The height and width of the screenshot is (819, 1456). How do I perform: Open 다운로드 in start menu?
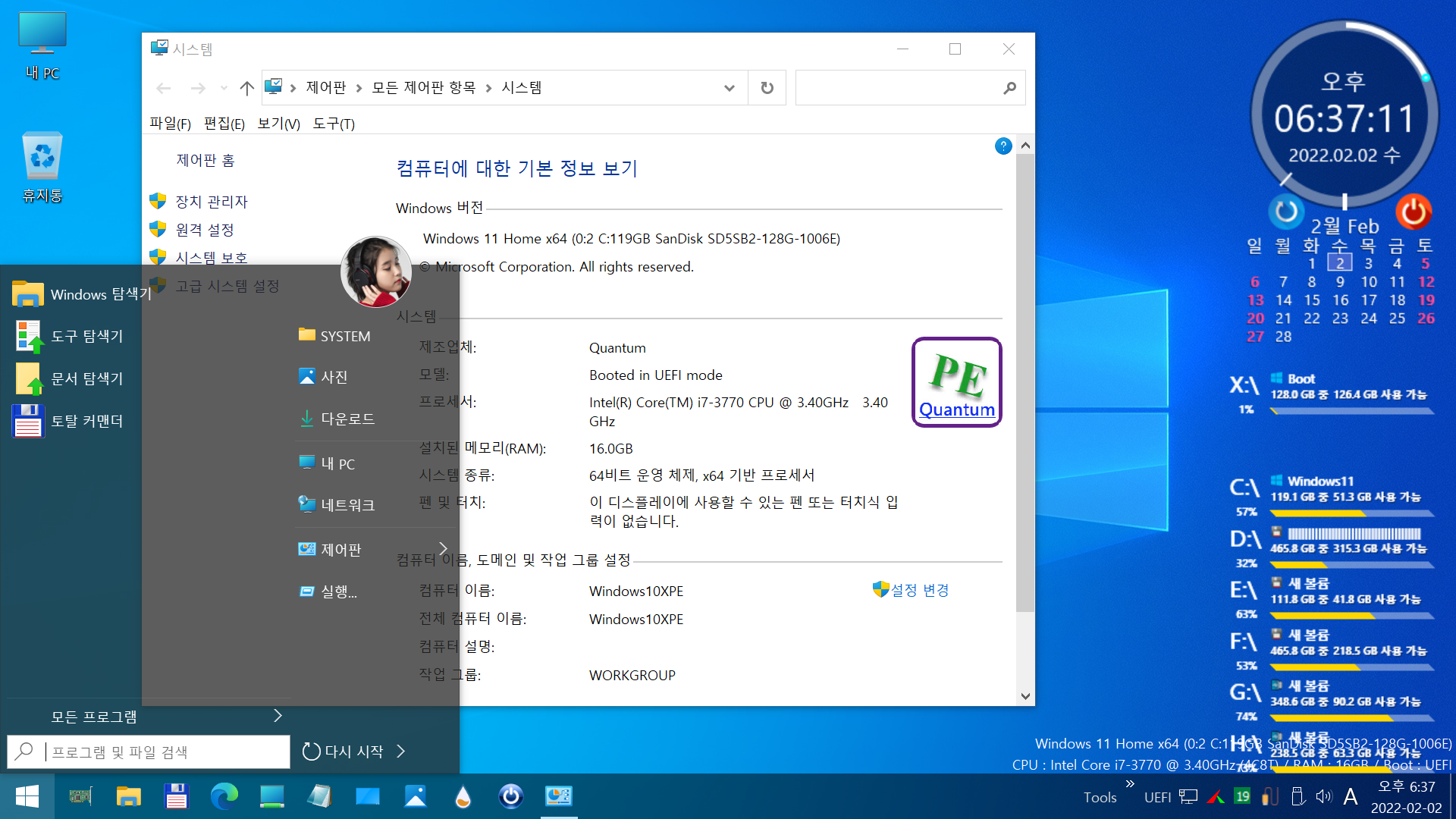[337, 419]
